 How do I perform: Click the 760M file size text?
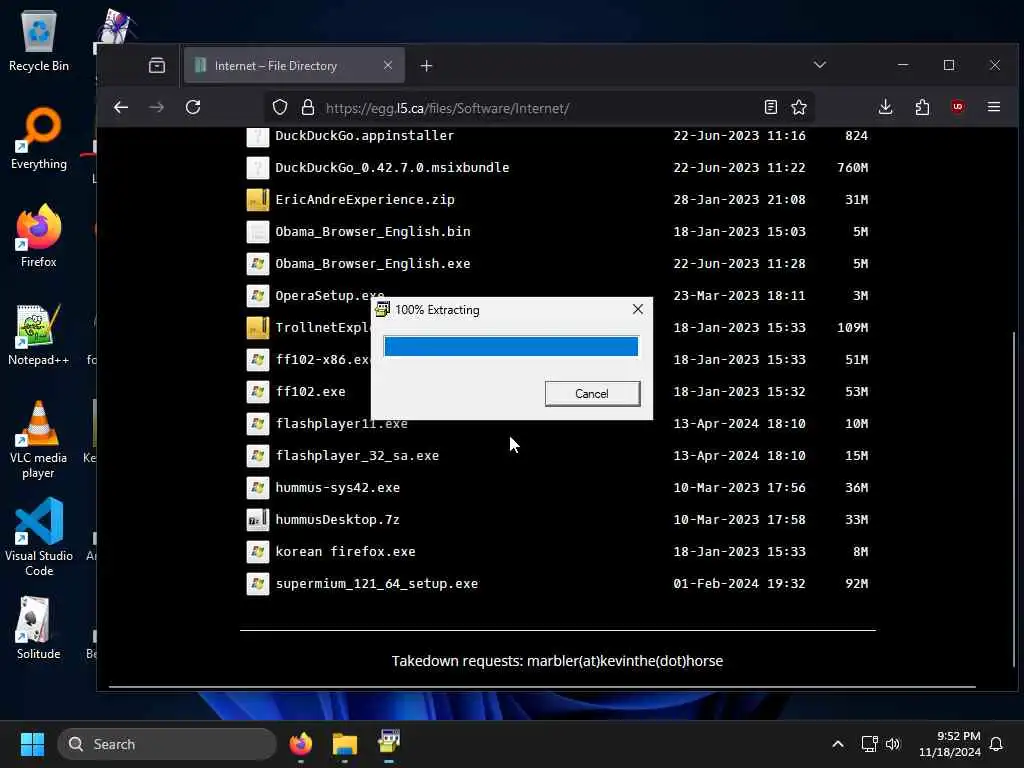(853, 168)
